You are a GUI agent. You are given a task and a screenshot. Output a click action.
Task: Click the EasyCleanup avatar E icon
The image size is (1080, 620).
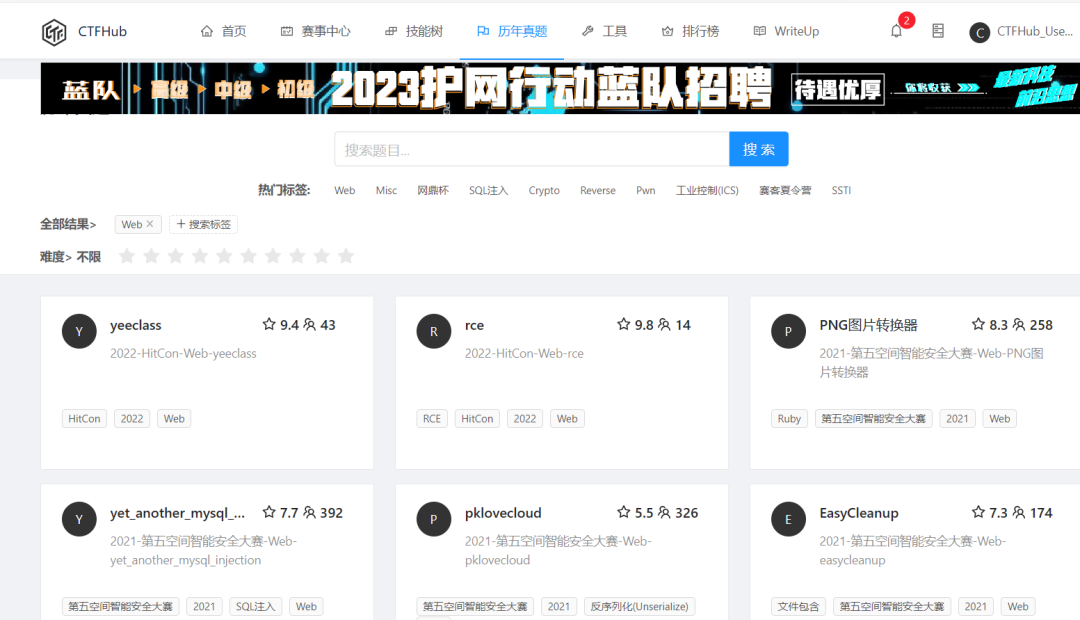click(x=789, y=519)
